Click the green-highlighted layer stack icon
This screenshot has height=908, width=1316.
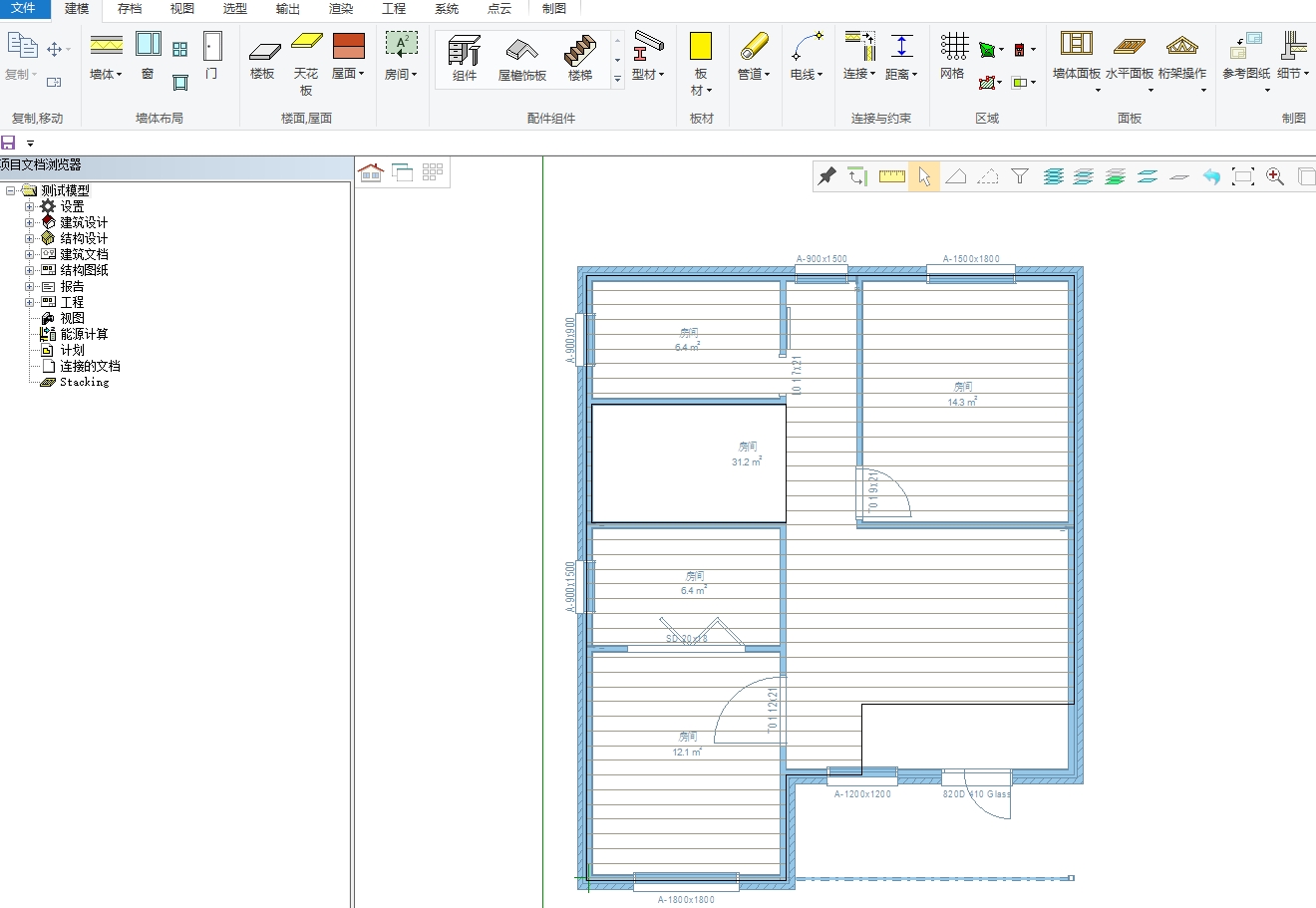pyautogui.click(x=1116, y=176)
